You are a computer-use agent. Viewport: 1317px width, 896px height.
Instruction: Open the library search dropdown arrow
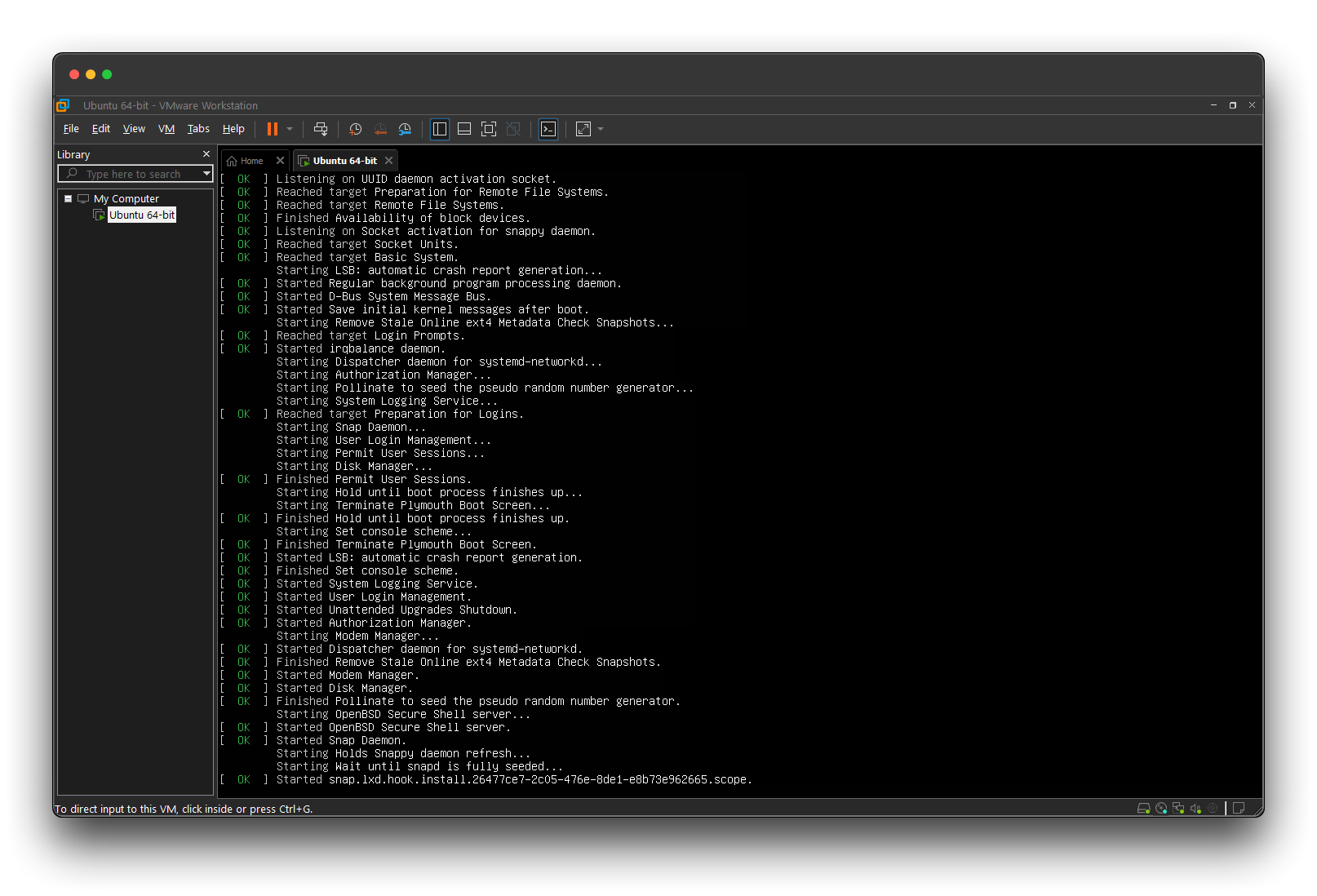point(207,174)
